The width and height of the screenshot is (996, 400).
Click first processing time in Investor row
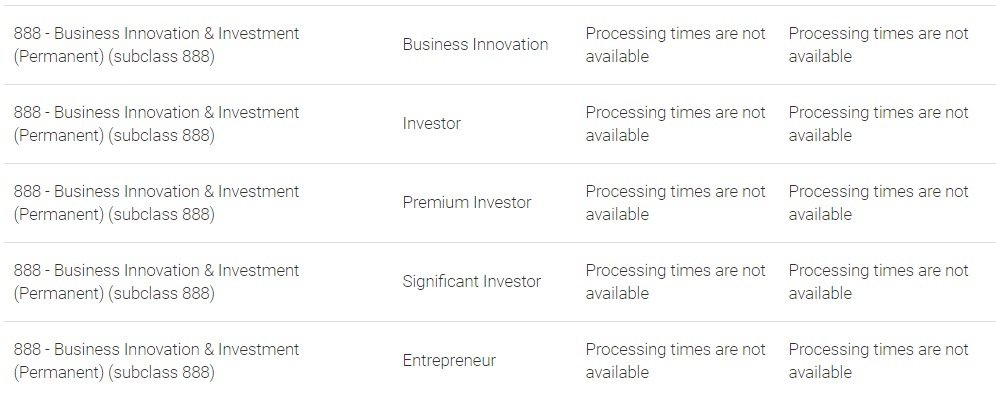pos(675,124)
